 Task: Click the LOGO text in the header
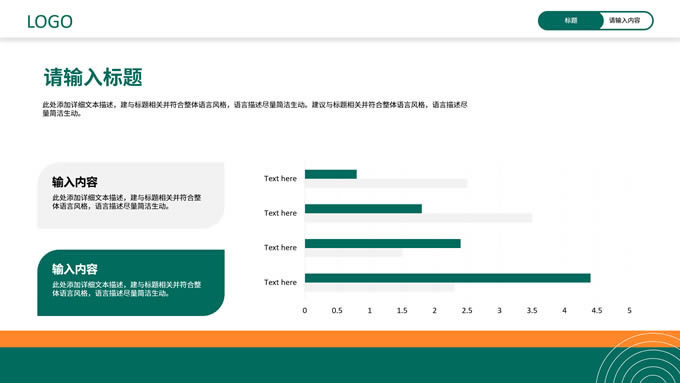(49, 22)
